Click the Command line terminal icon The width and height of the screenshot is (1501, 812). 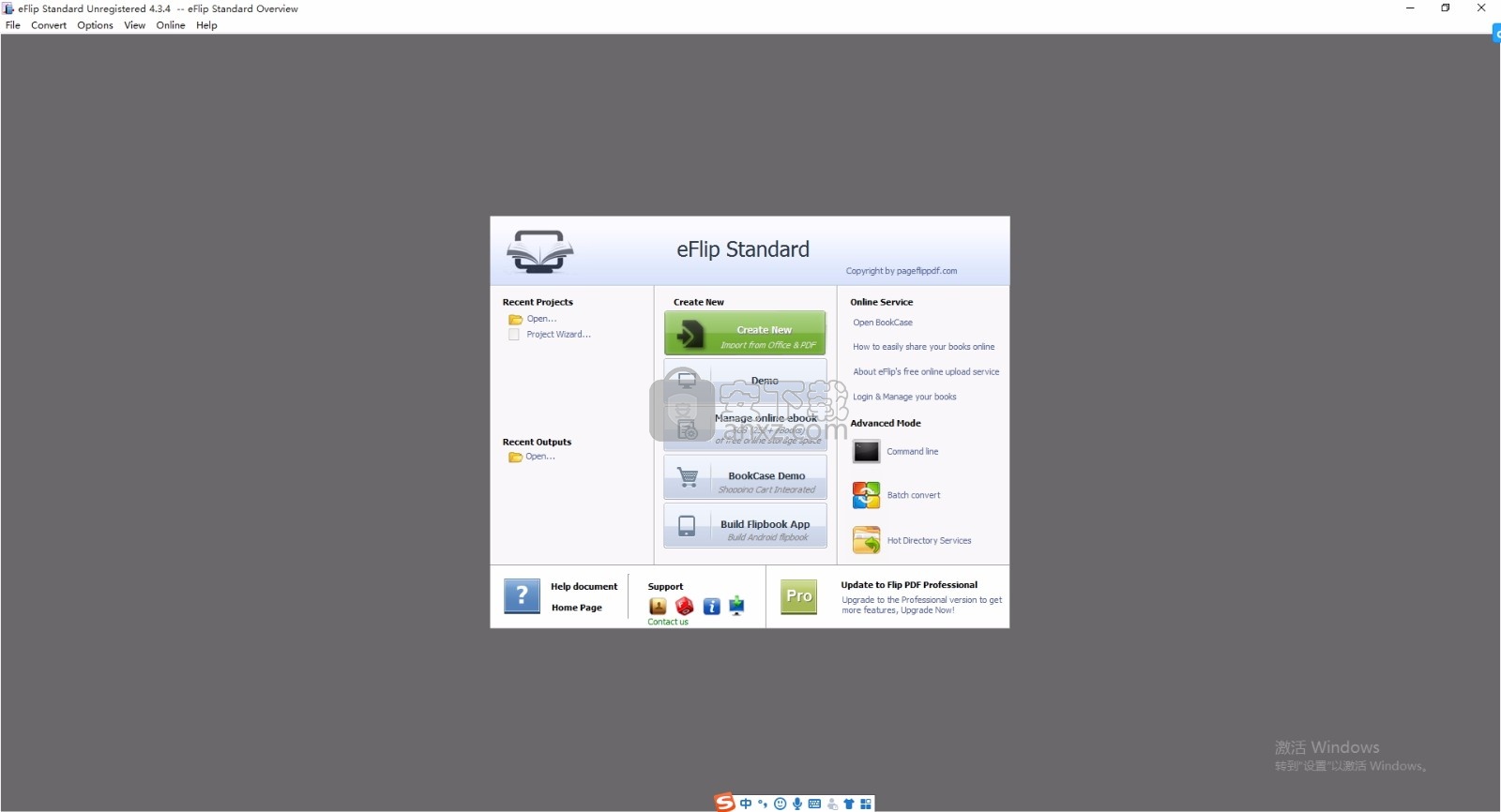coord(866,452)
